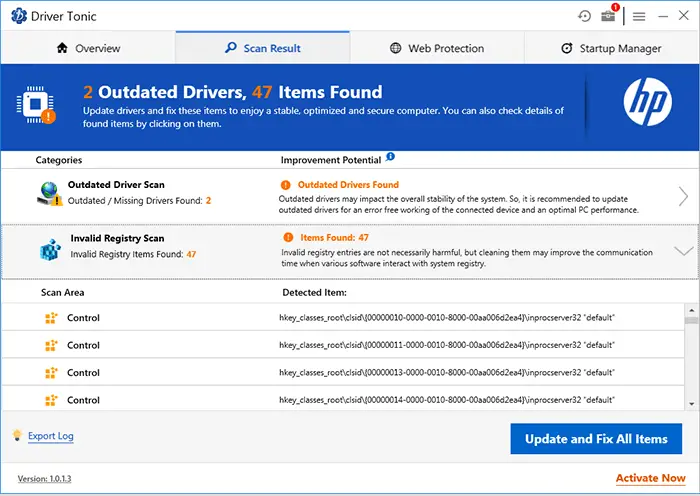Click the Improvement Potential info icon

point(390,157)
